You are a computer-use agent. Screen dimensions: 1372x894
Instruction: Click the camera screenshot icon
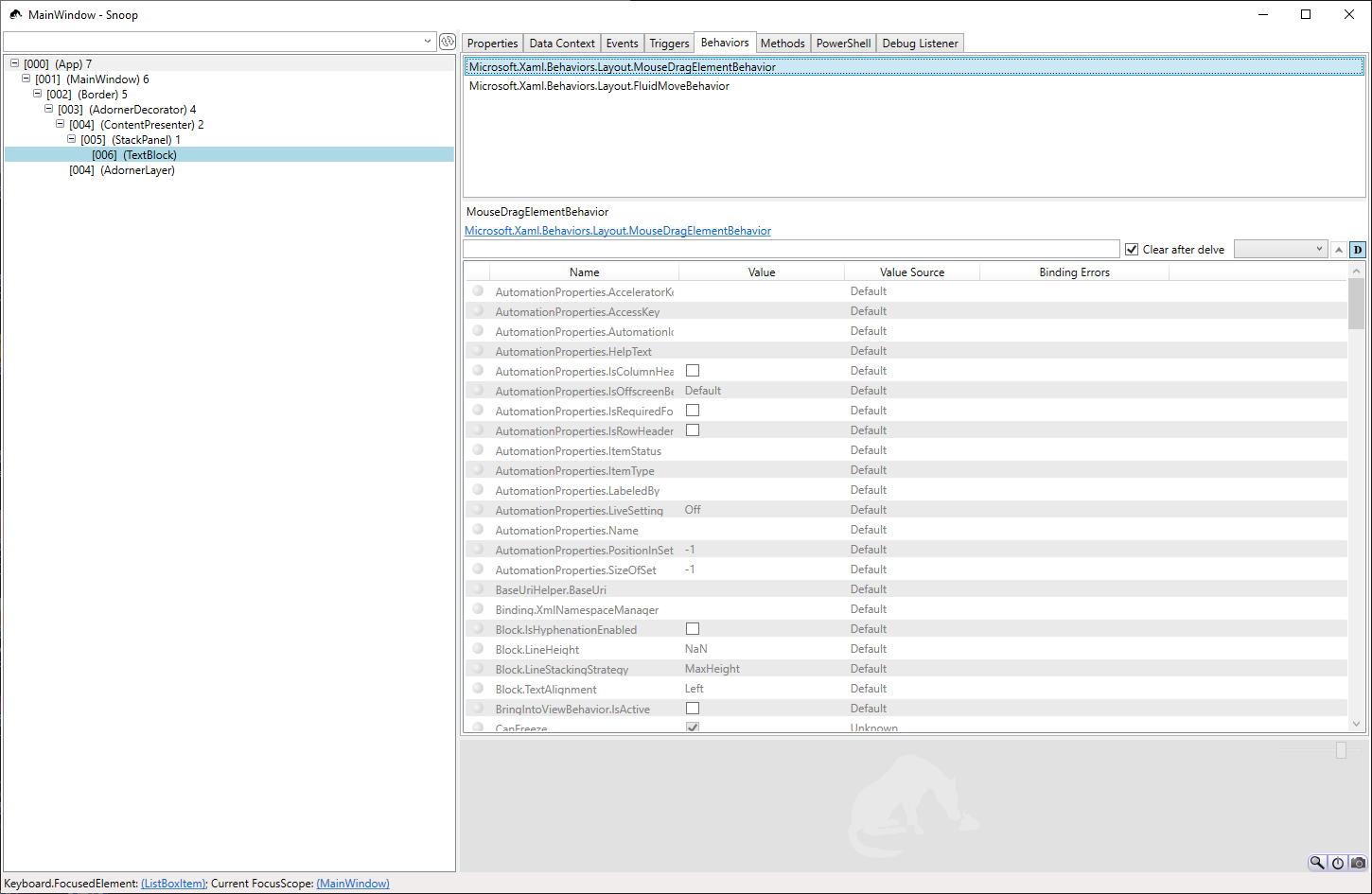(1358, 863)
